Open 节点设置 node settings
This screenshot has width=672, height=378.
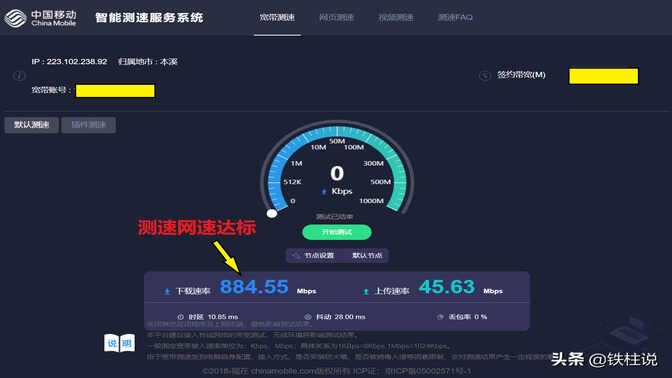[319, 255]
